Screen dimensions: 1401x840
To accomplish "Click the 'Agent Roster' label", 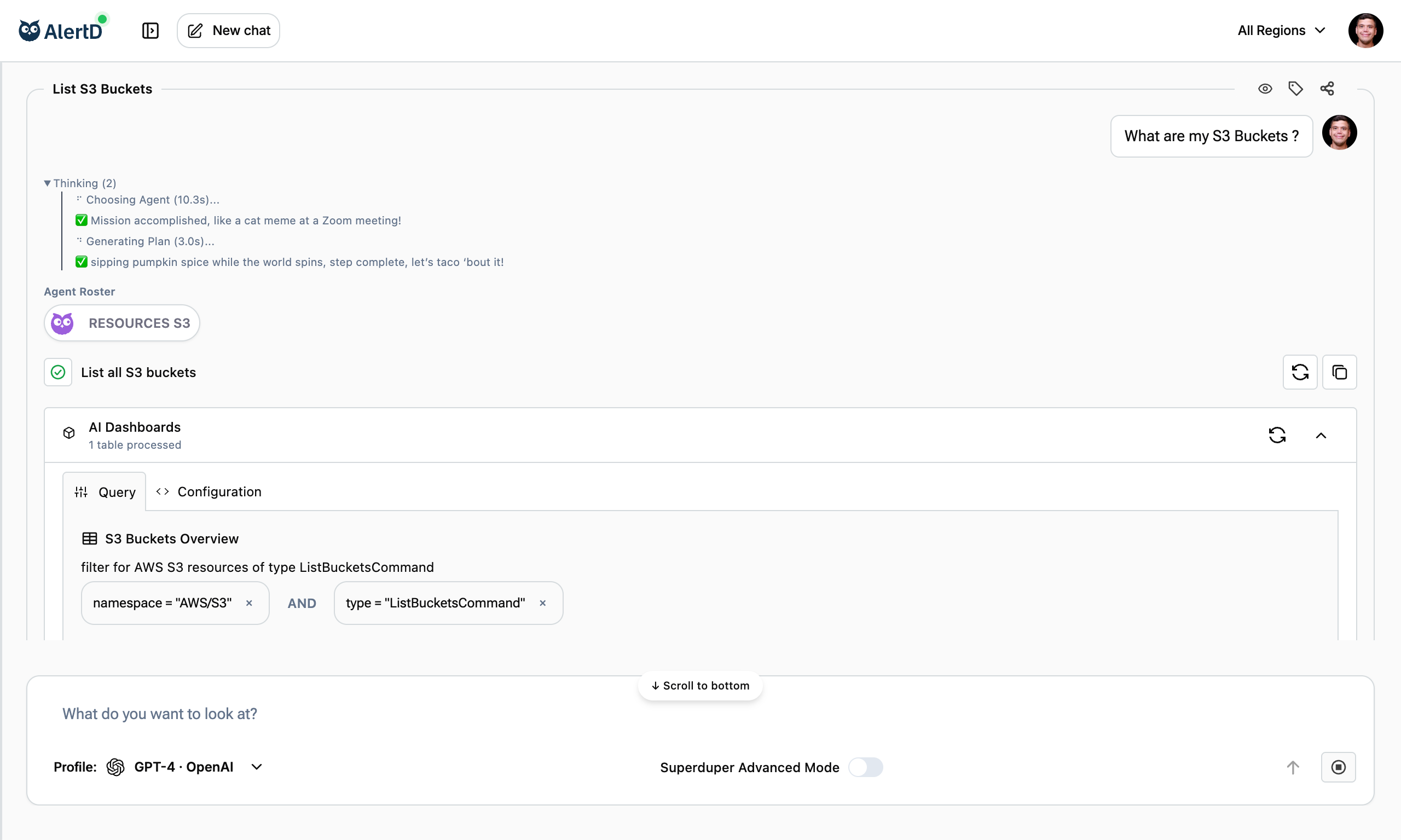I will (x=79, y=292).
